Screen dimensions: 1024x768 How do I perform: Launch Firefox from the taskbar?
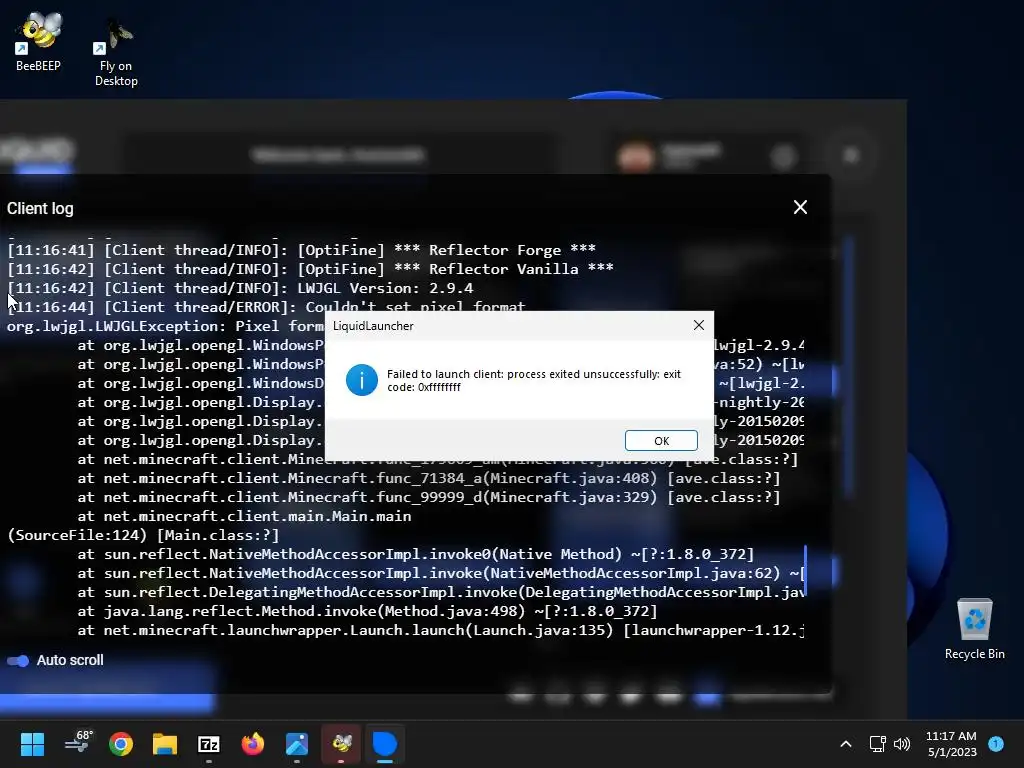[253, 744]
